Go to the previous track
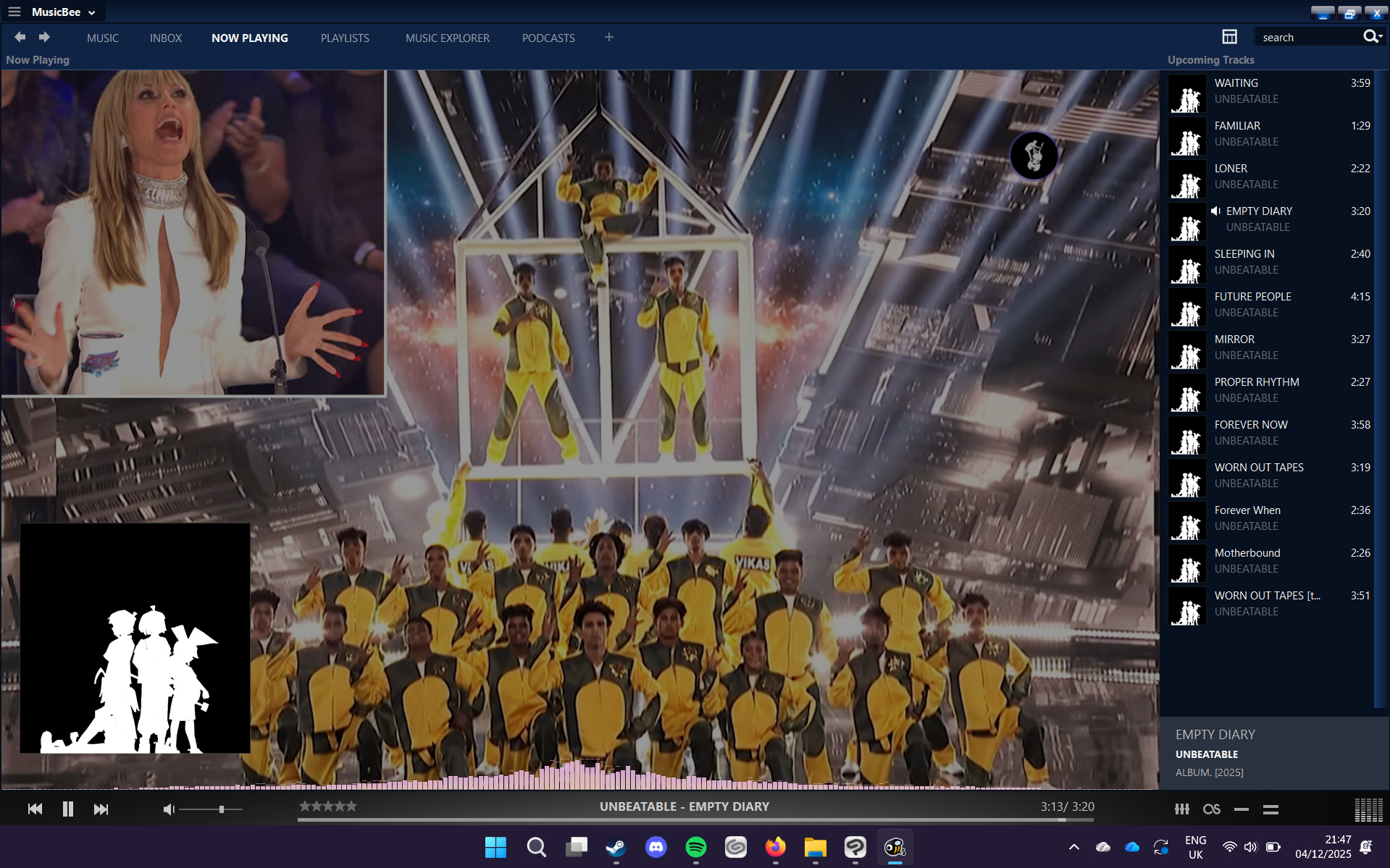The image size is (1390, 868). point(35,809)
